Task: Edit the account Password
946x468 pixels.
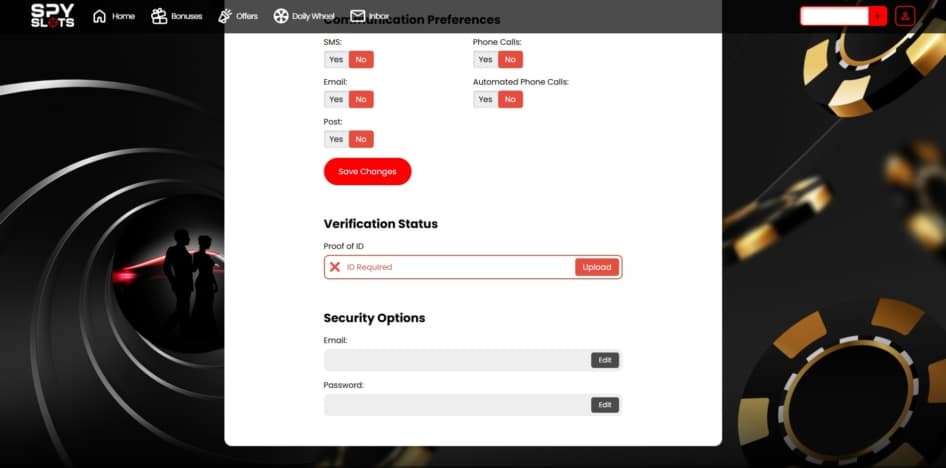Action: point(605,405)
